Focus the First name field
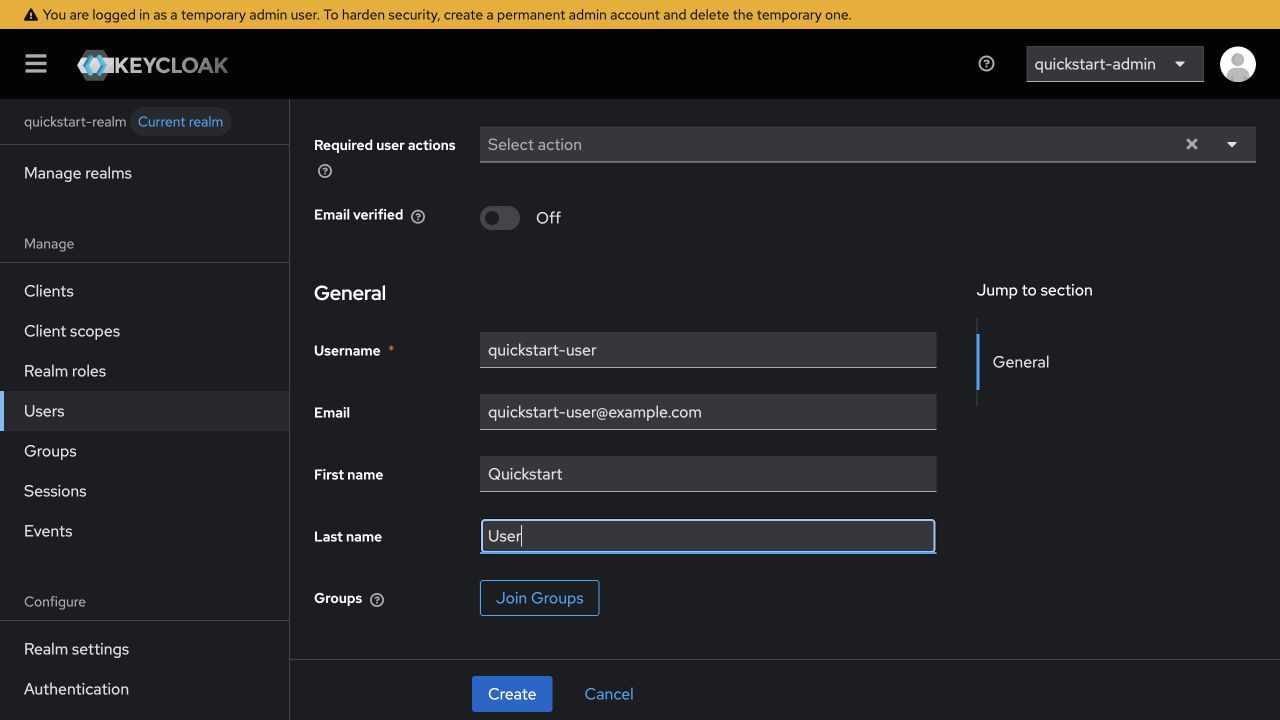 708,474
